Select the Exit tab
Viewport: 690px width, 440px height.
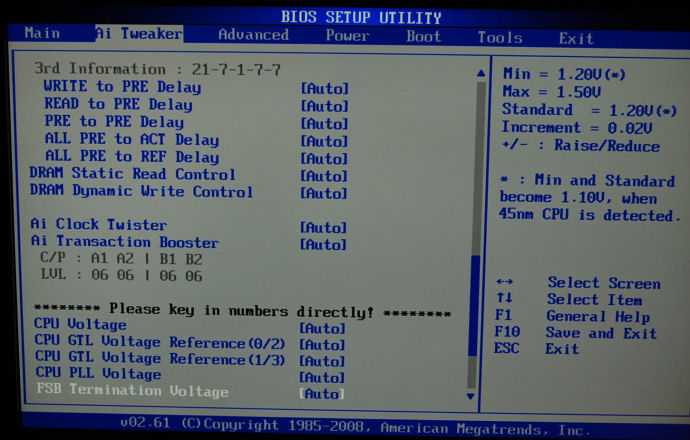point(576,39)
